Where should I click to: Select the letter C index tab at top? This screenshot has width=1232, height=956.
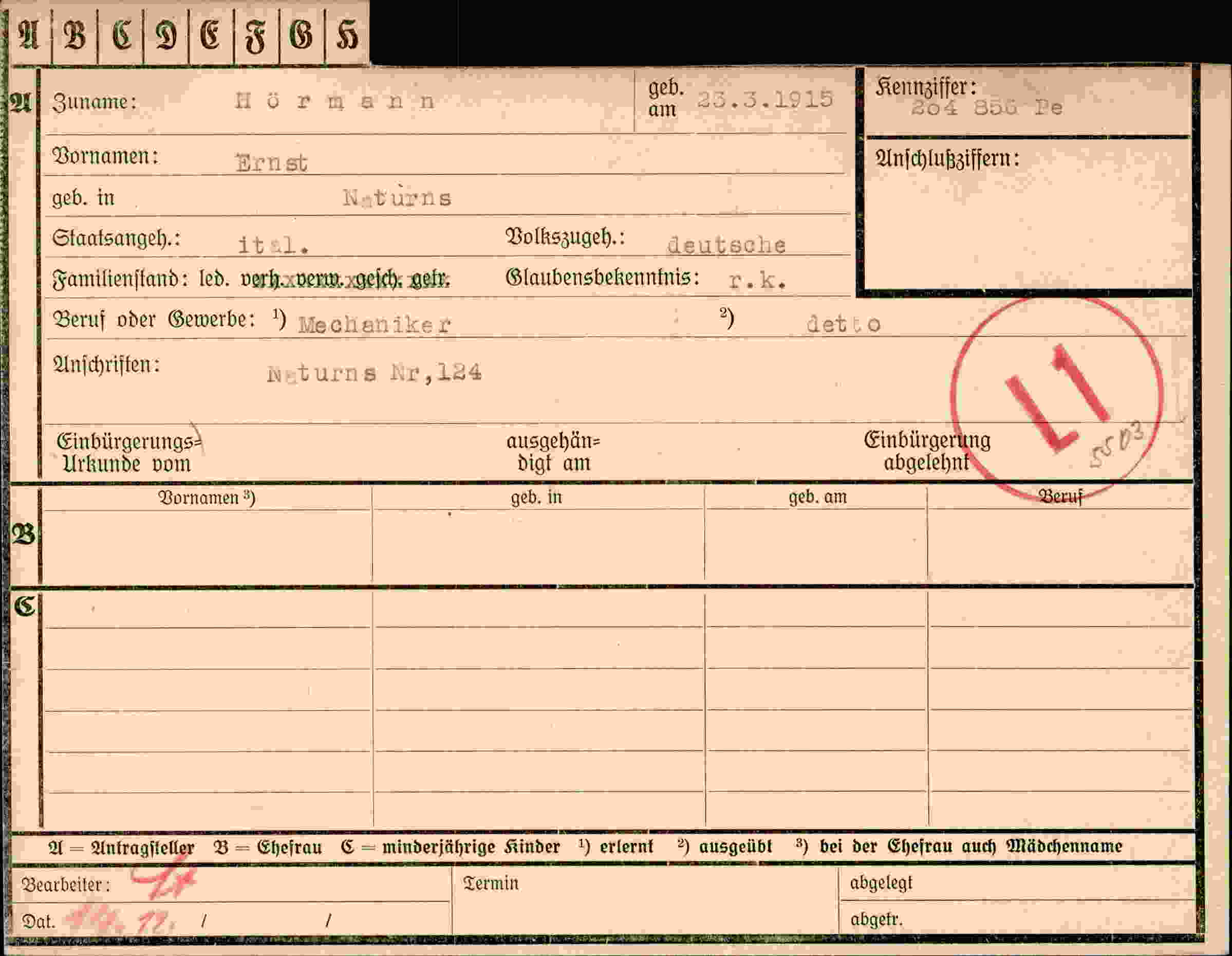click(121, 35)
